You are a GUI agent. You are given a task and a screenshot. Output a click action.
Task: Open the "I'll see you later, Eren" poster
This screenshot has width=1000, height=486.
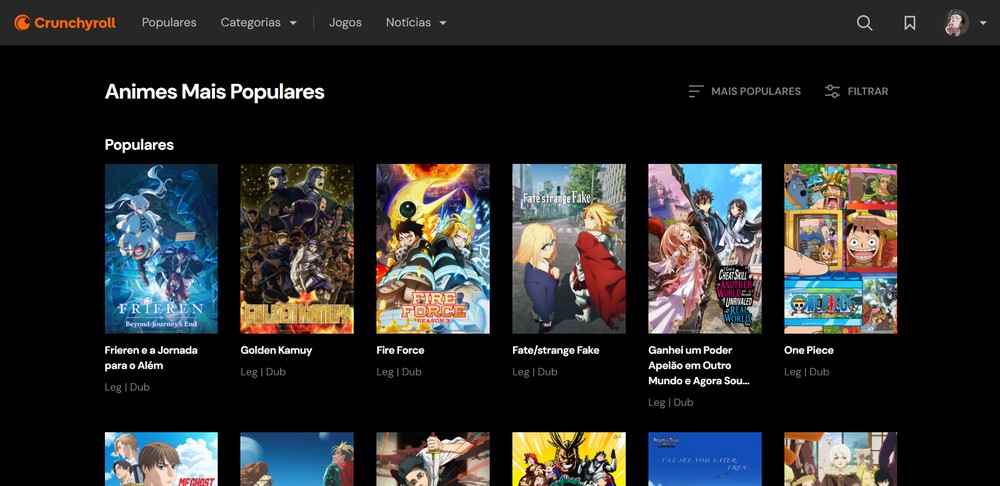[x=705, y=459]
